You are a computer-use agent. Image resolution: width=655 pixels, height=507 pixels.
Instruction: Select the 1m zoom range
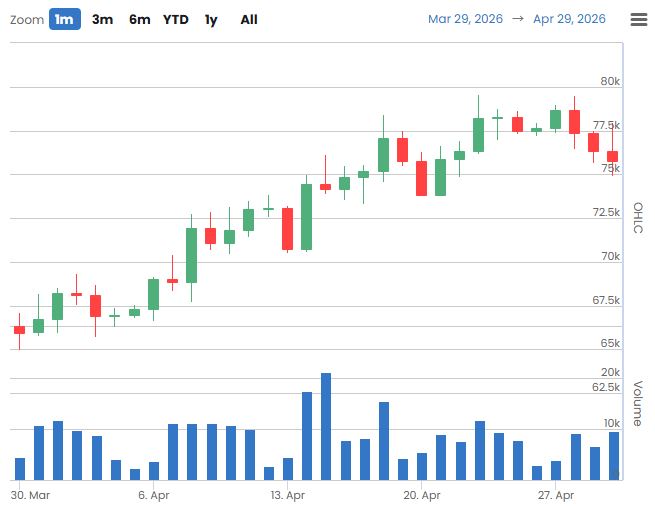tap(65, 19)
